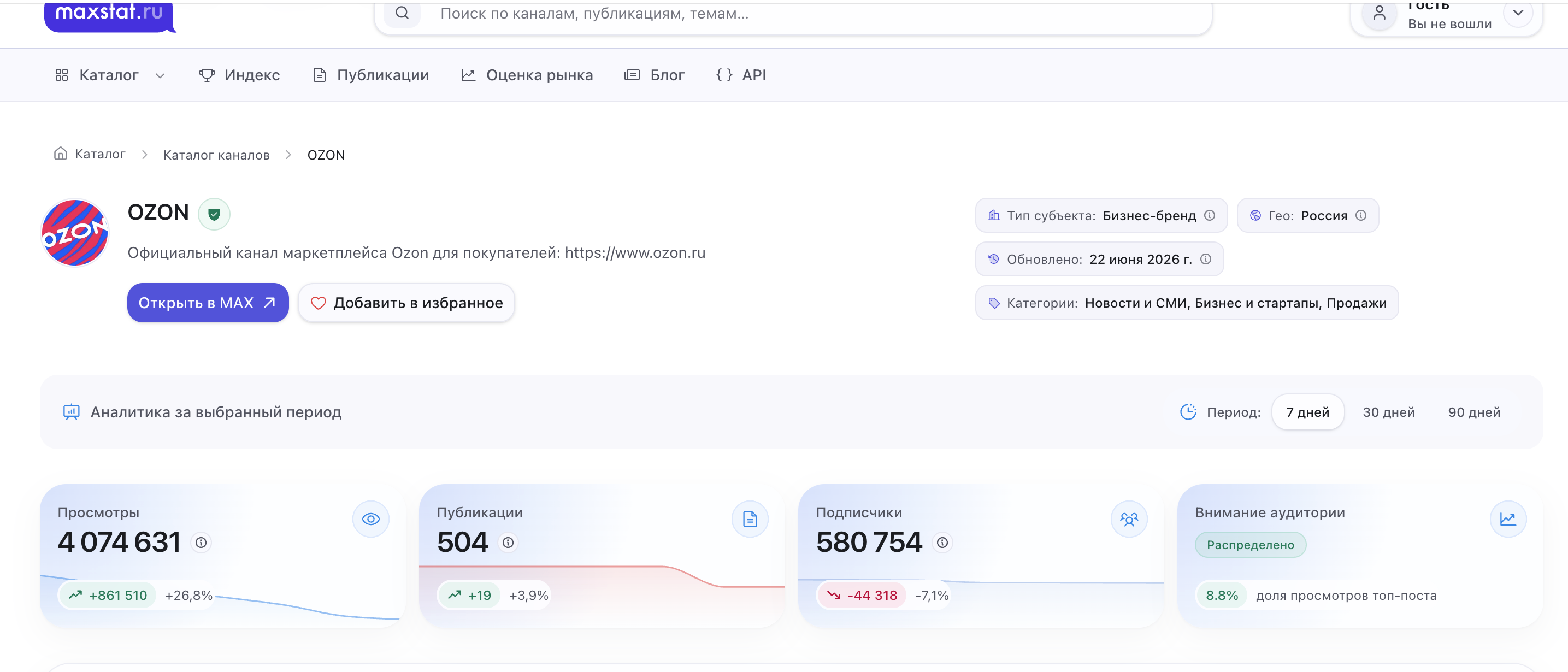Click info icon next to 504
The height and width of the screenshot is (672, 1568).
[508, 543]
